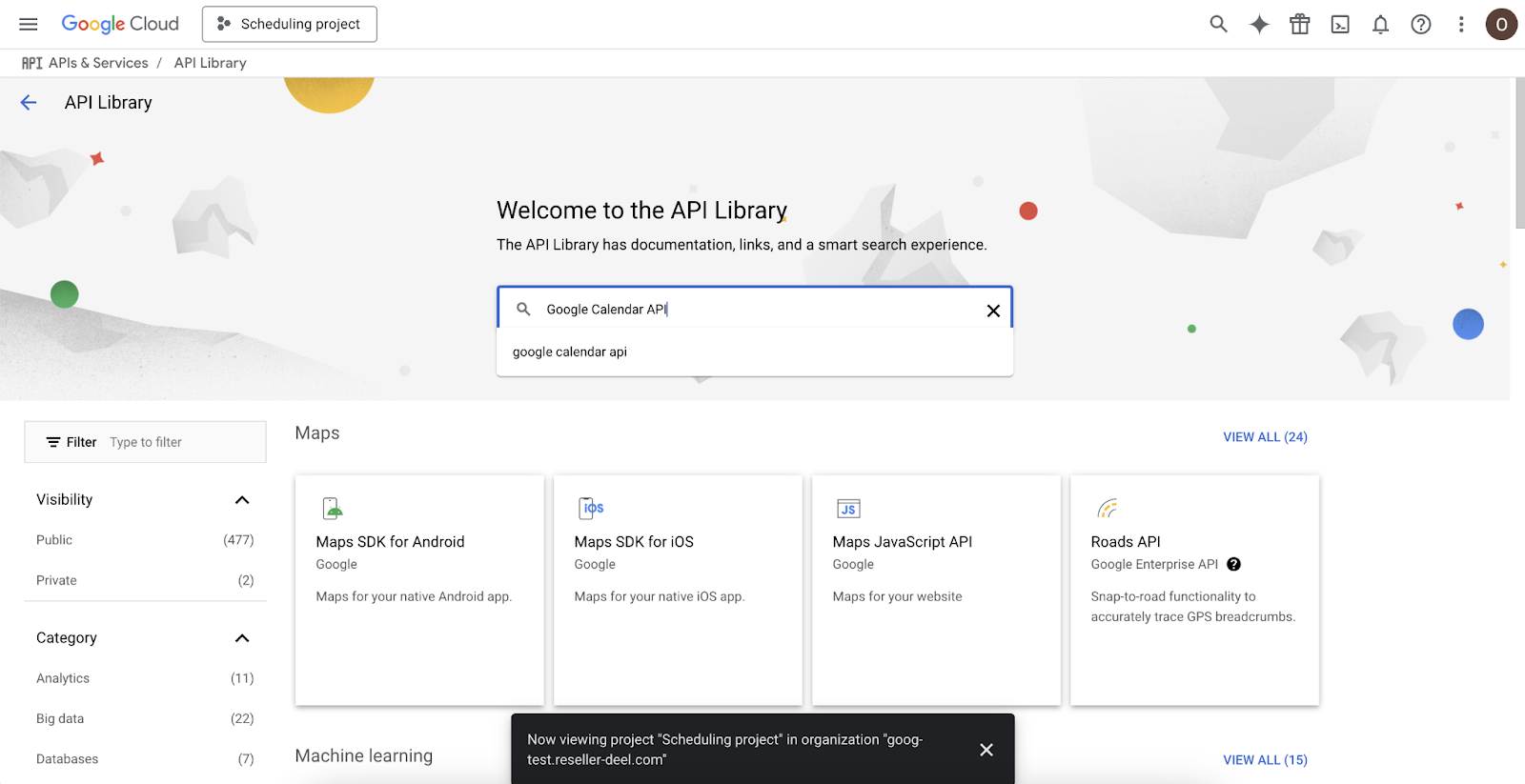The height and width of the screenshot is (784, 1525).
Task: Click the iOS SDK icon
Action: tap(592, 508)
